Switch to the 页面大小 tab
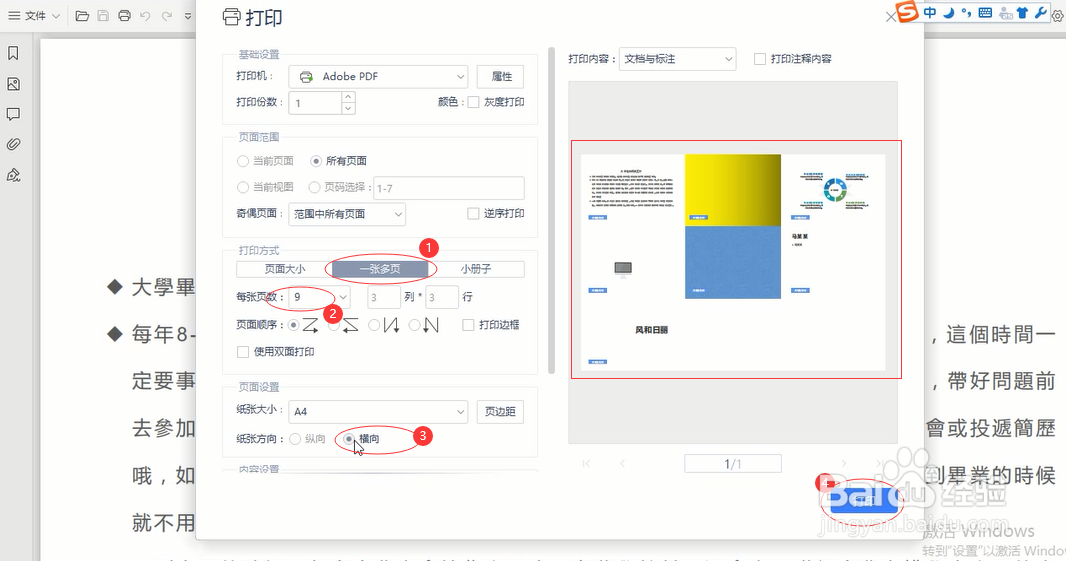 point(284,269)
